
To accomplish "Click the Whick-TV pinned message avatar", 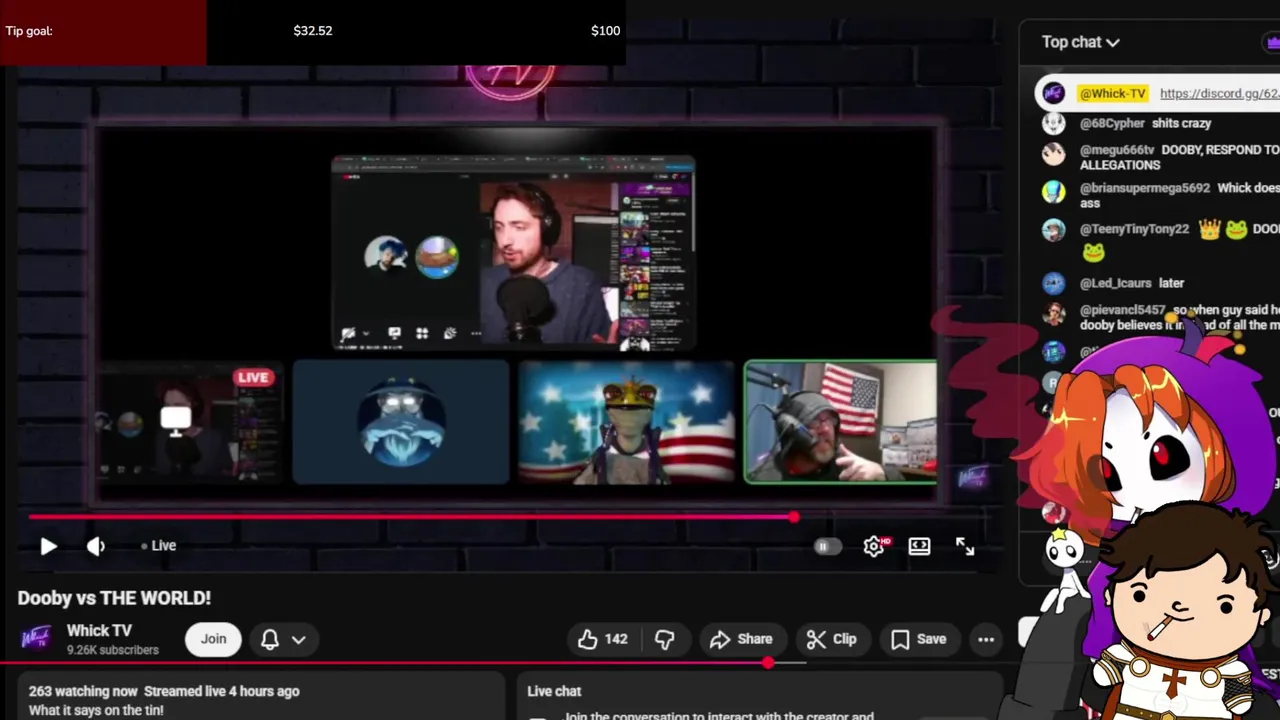I will (x=1054, y=93).
